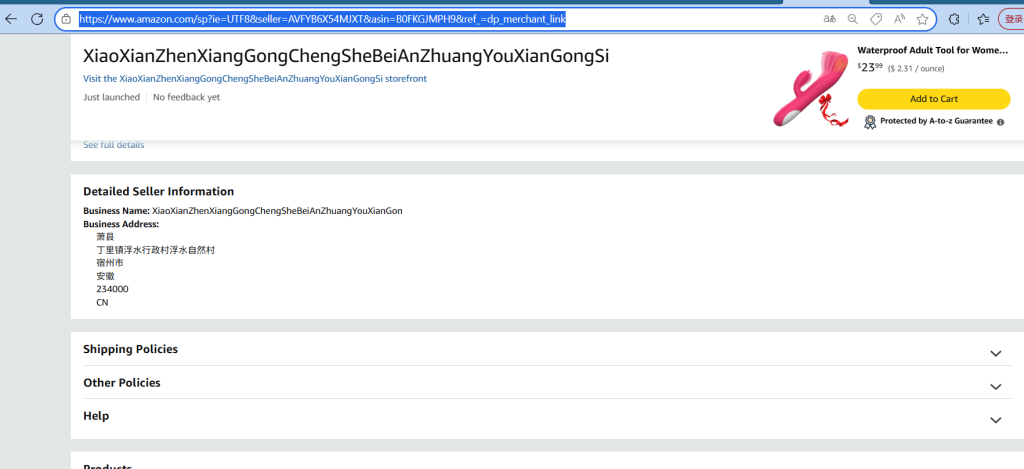The image size is (1024, 469).
Task: Add this page to favorites with star
Action: [x=922, y=19]
